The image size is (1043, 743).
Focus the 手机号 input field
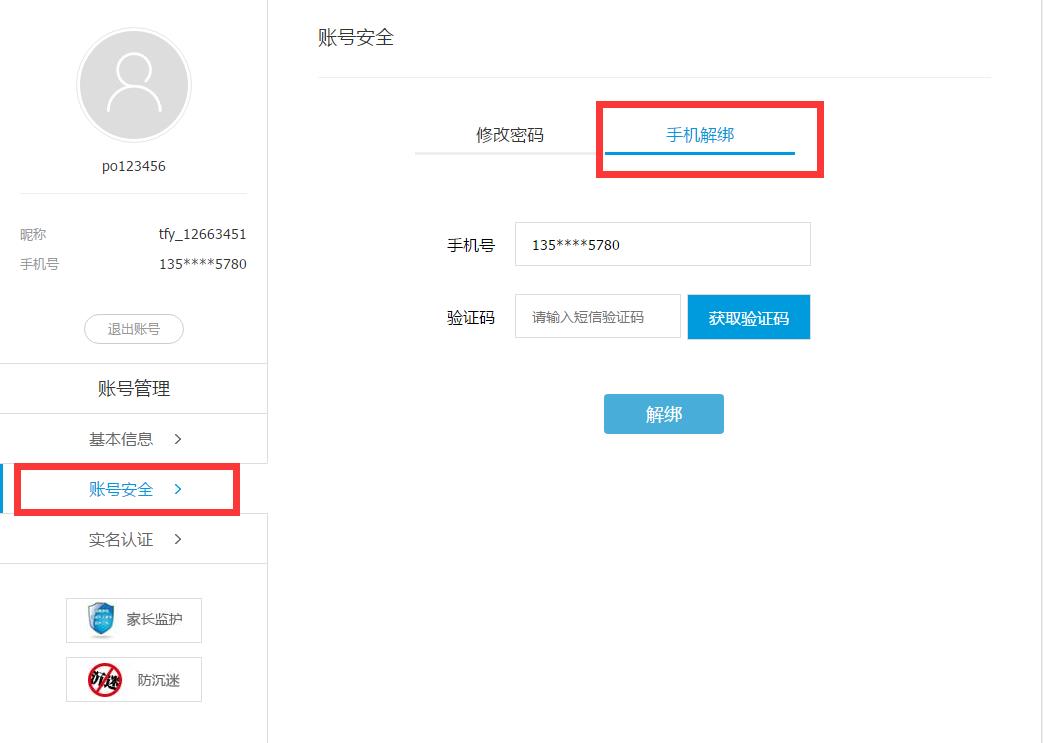[662, 244]
